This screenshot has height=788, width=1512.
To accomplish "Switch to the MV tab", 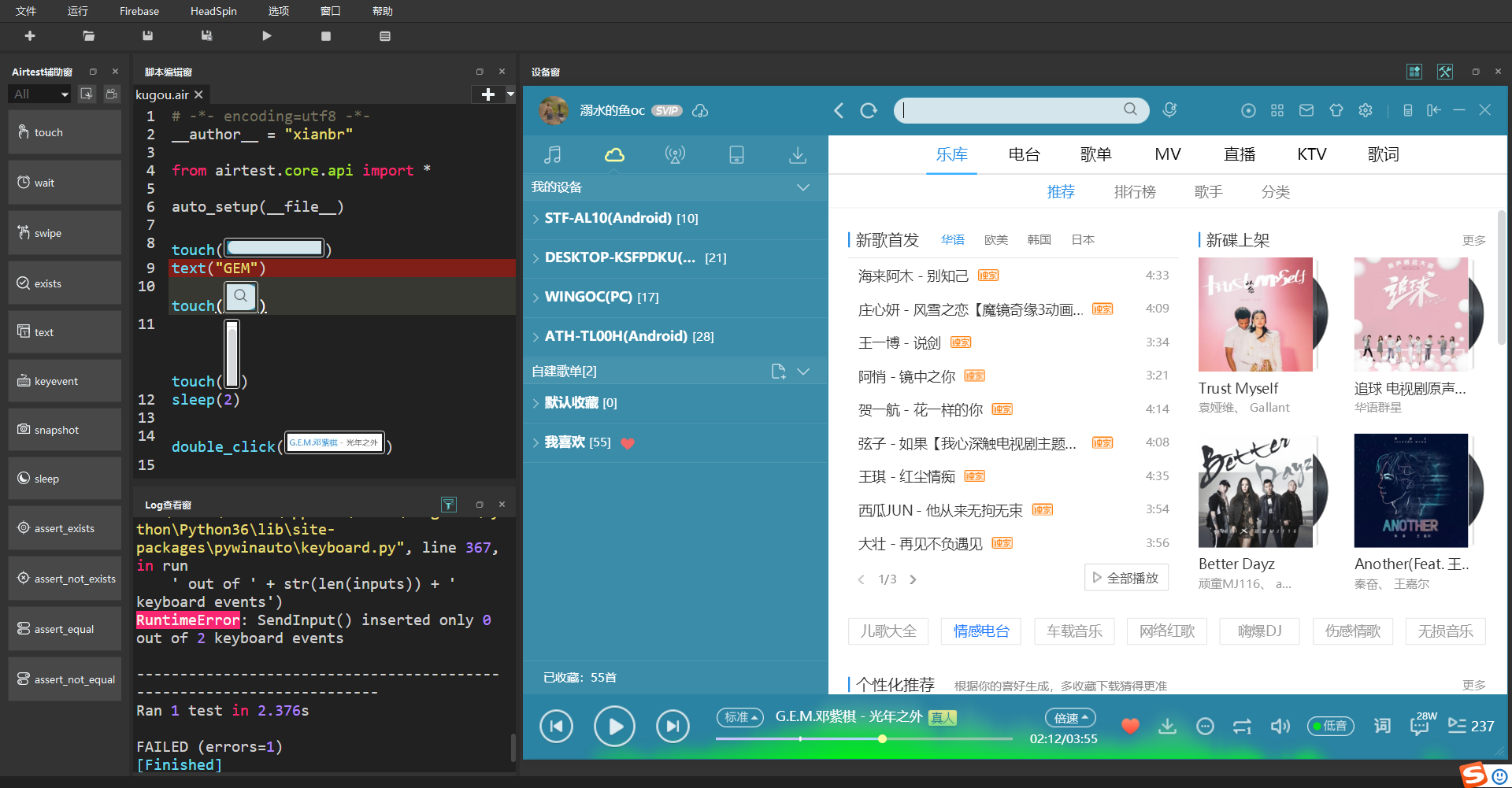I will click(1168, 154).
